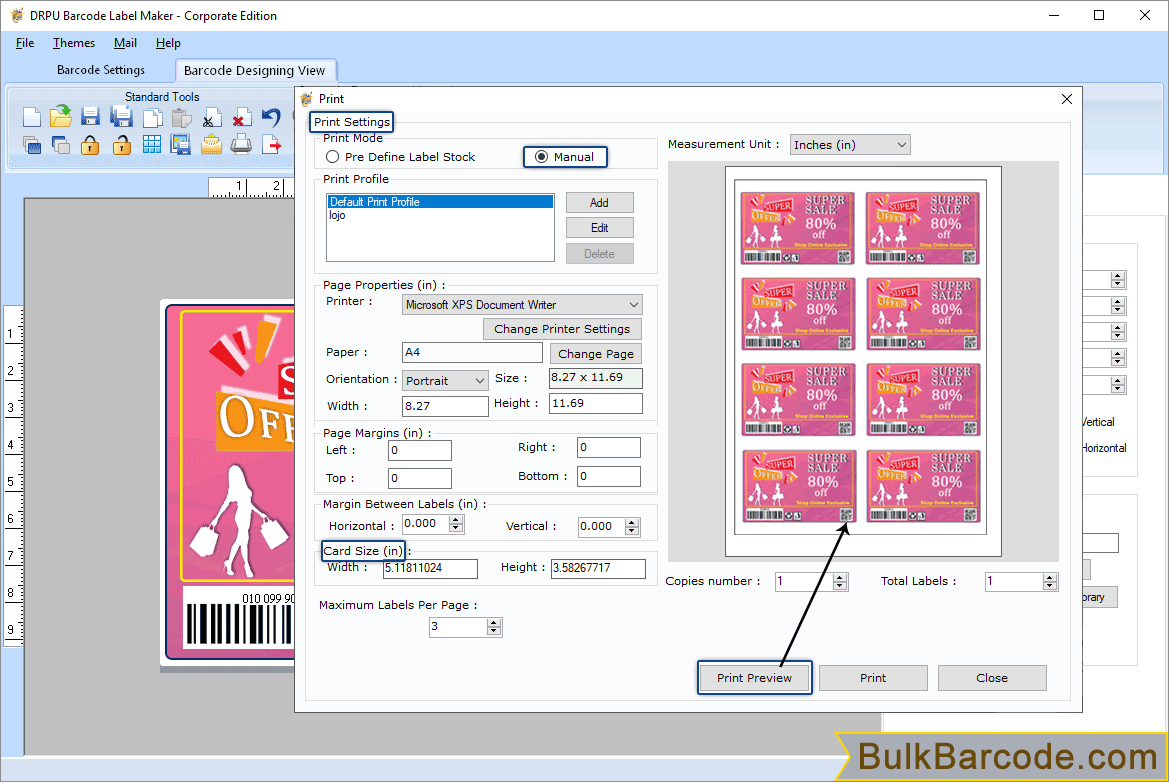
Task: Click the Change Page button
Action: click(x=596, y=353)
